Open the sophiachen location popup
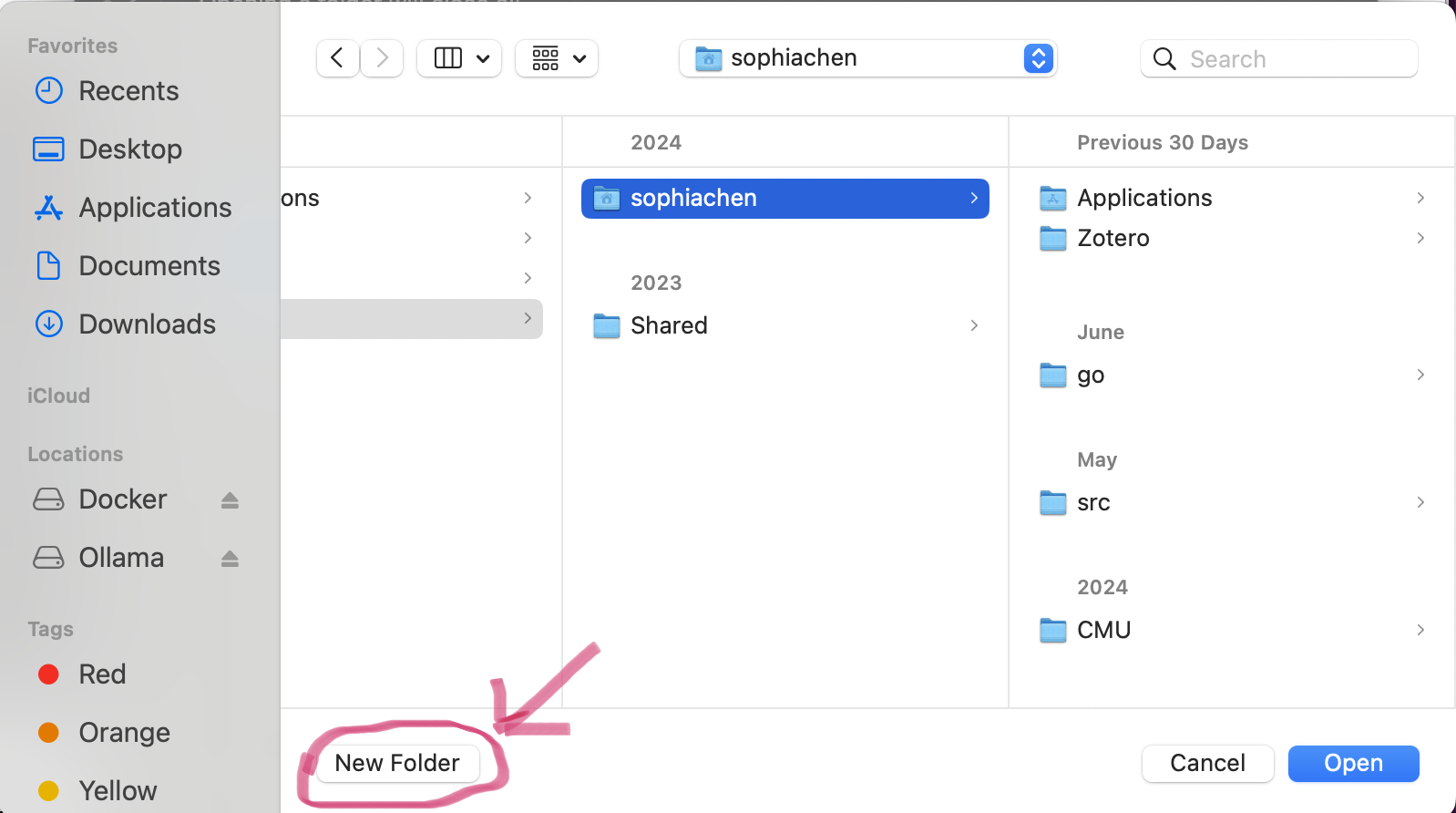Screen dimensions: 1456x813 [x=867, y=58]
